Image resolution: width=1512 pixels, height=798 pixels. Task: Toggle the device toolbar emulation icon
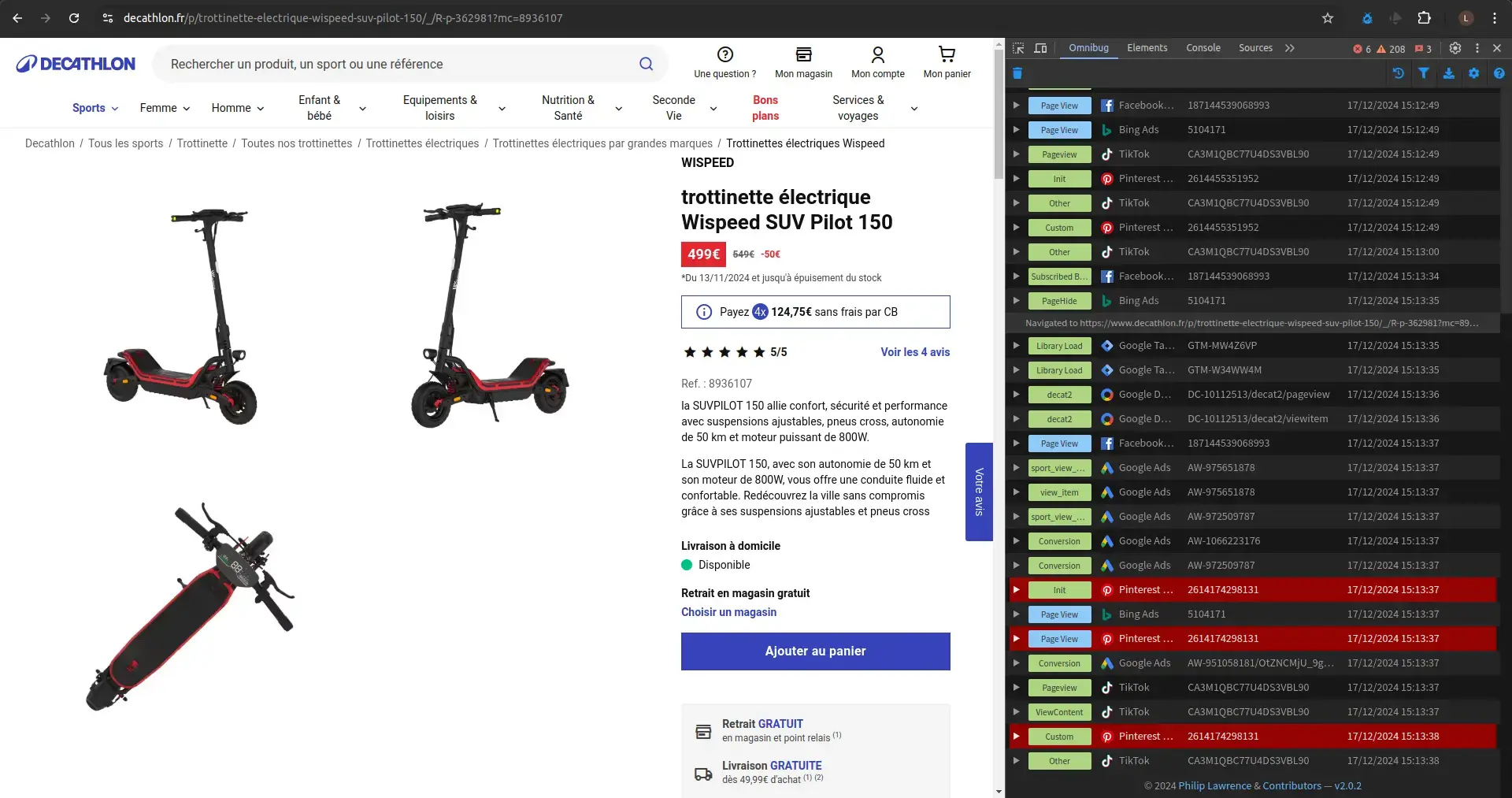1040,48
